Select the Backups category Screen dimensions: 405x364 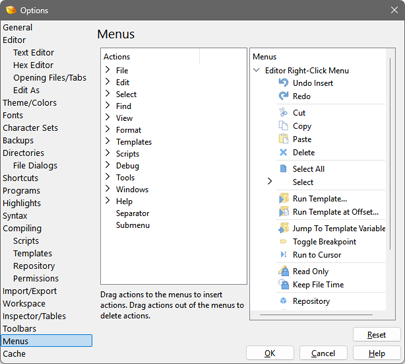point(18,140)
